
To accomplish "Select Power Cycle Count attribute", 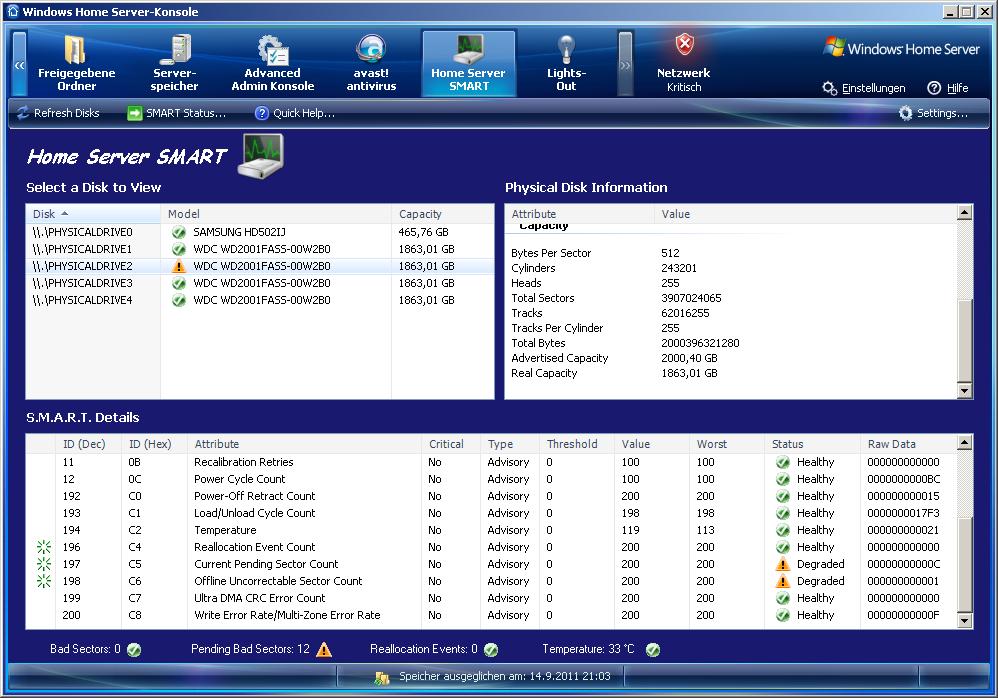I will click(x=491, y=479).
